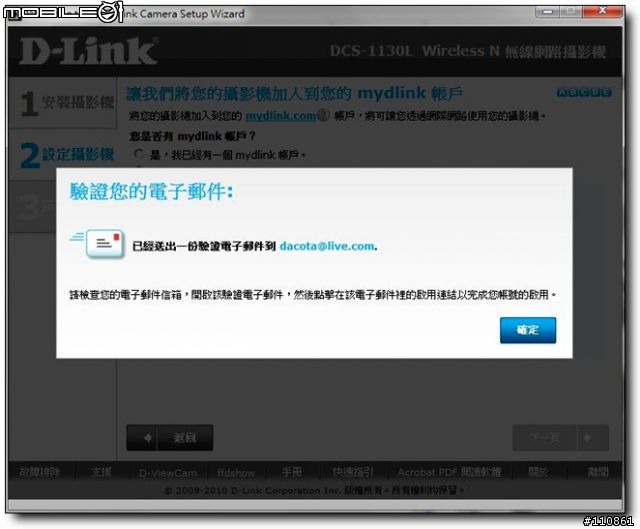Open 支援 in bottom menu
Viewport: 640px width, 529px height.
(101, 472)
